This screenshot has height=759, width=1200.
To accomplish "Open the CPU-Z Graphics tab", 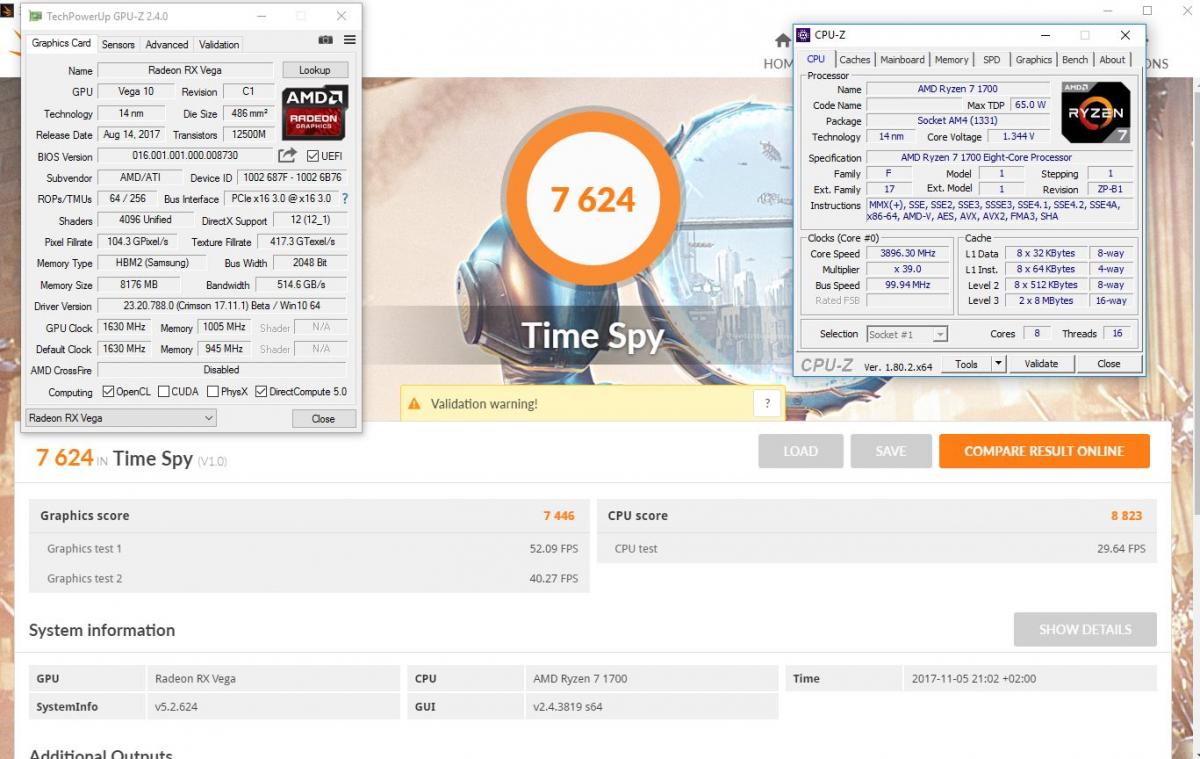I will [x=1033, y=60].
